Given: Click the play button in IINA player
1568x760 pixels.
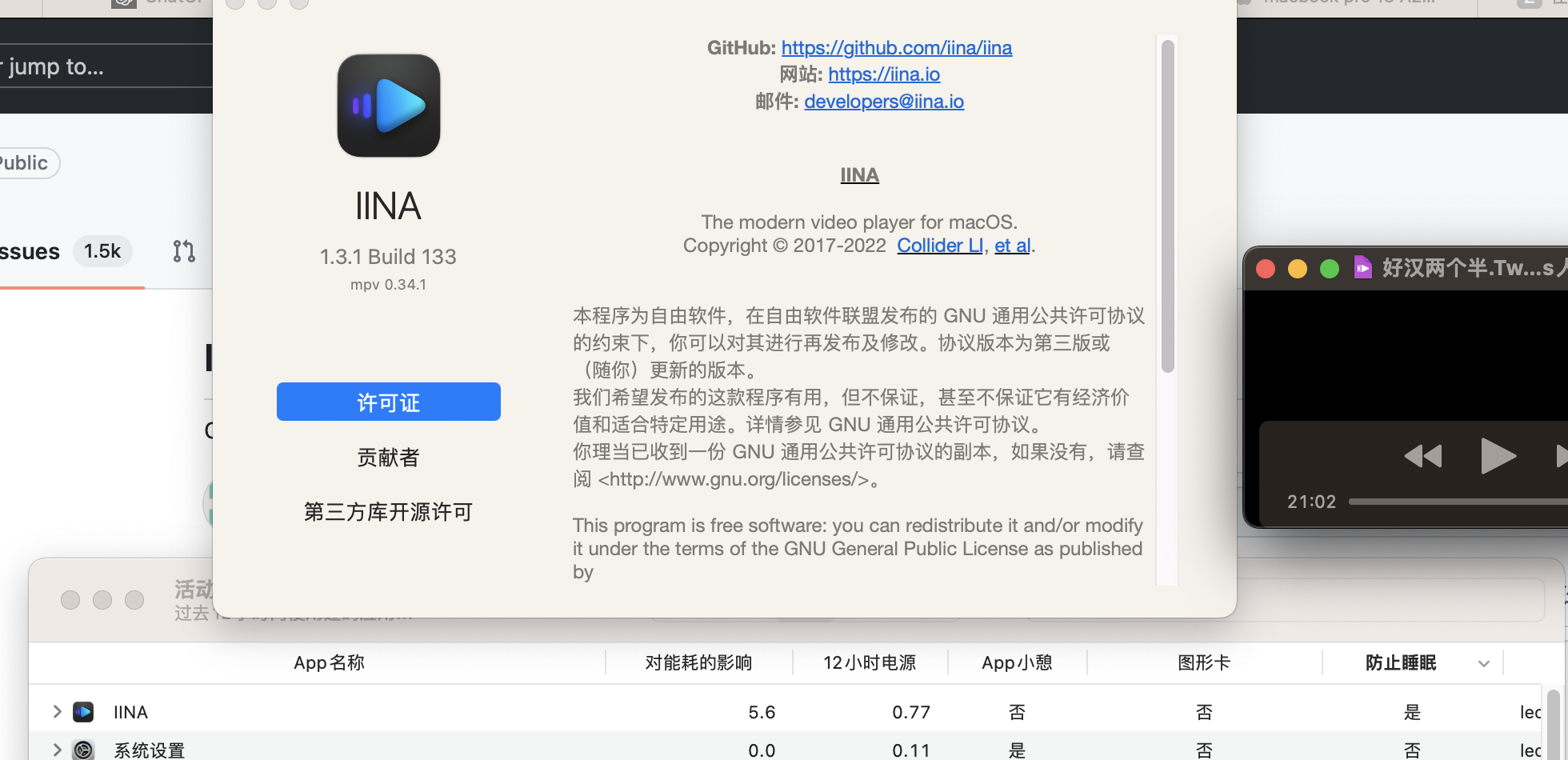Looking at the screenshot, I should click(1498, 456).
